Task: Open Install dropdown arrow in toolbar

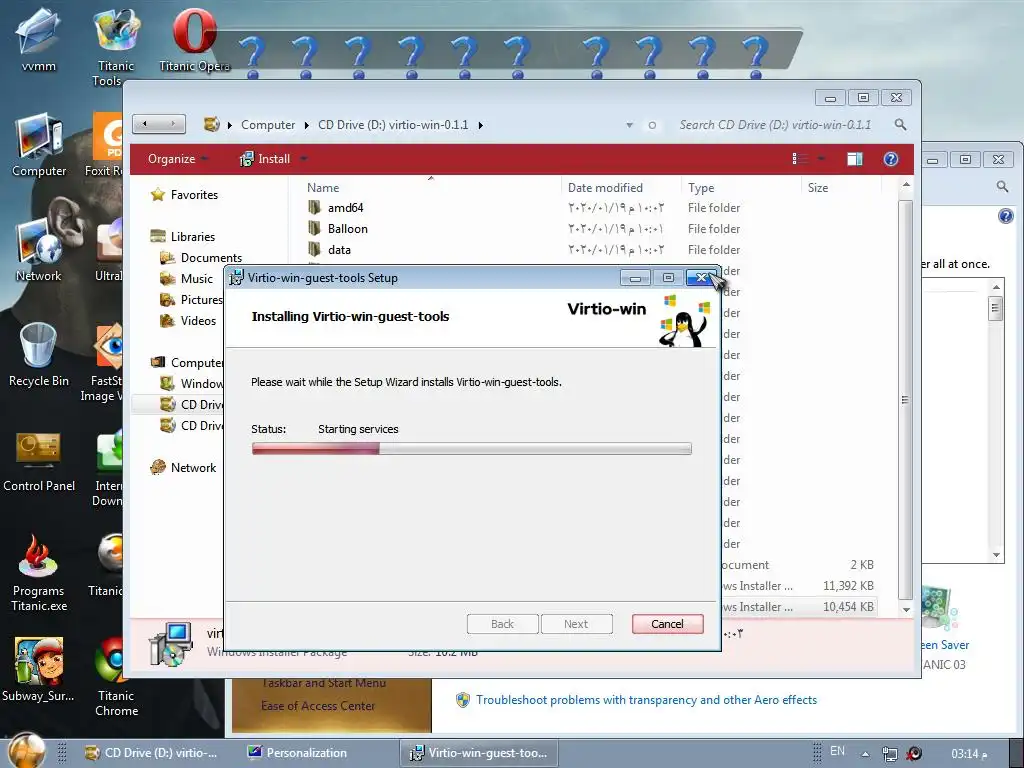Action: click(304, 159)
